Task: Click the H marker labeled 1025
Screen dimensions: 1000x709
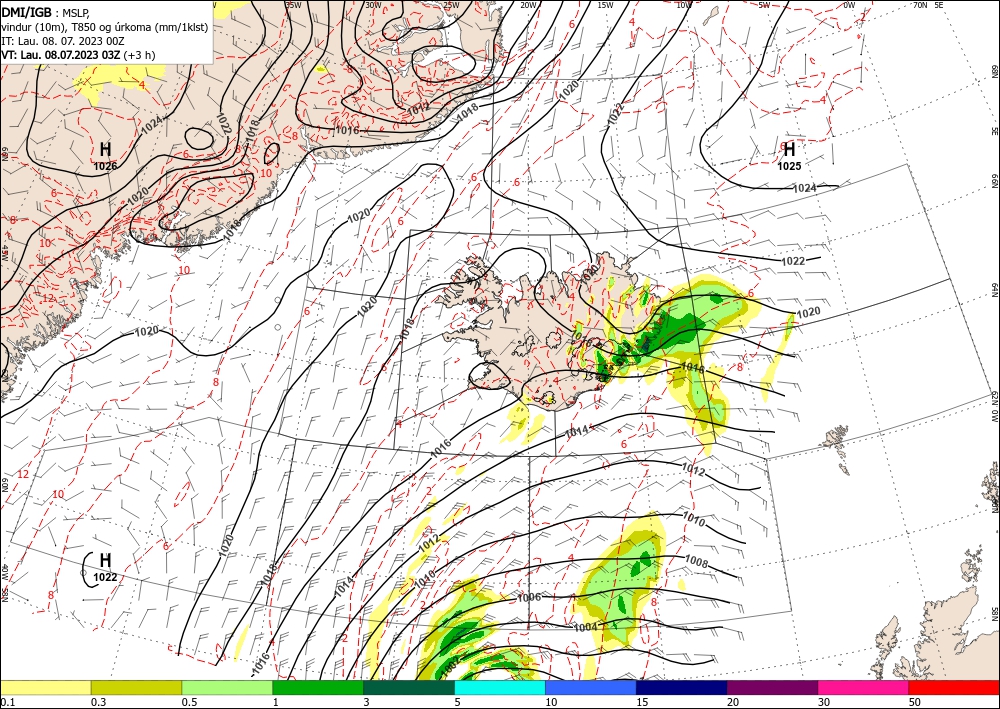Action: 789,149
